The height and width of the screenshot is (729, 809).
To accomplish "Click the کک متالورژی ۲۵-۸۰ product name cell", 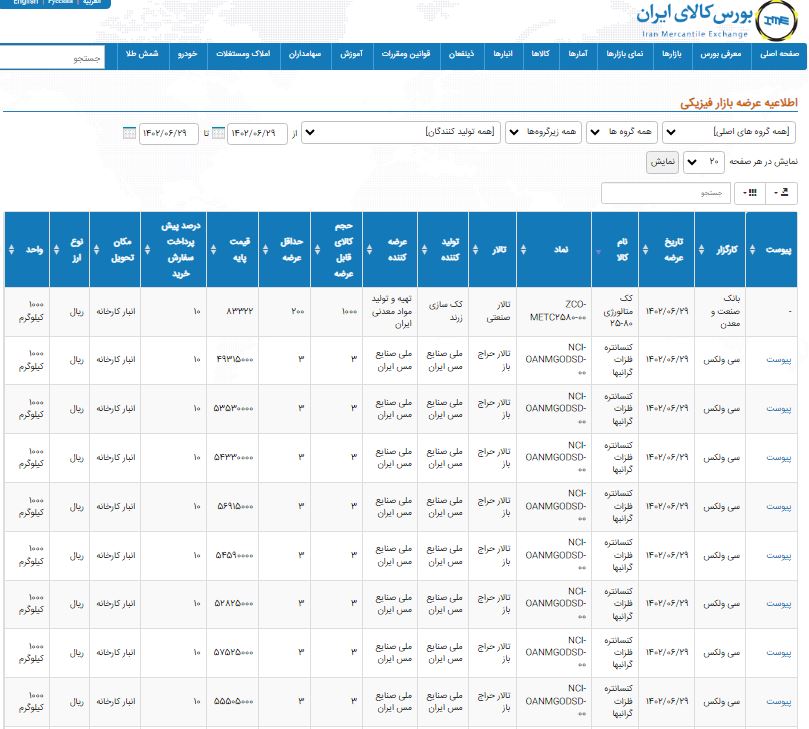I will [x=616, y=311].
